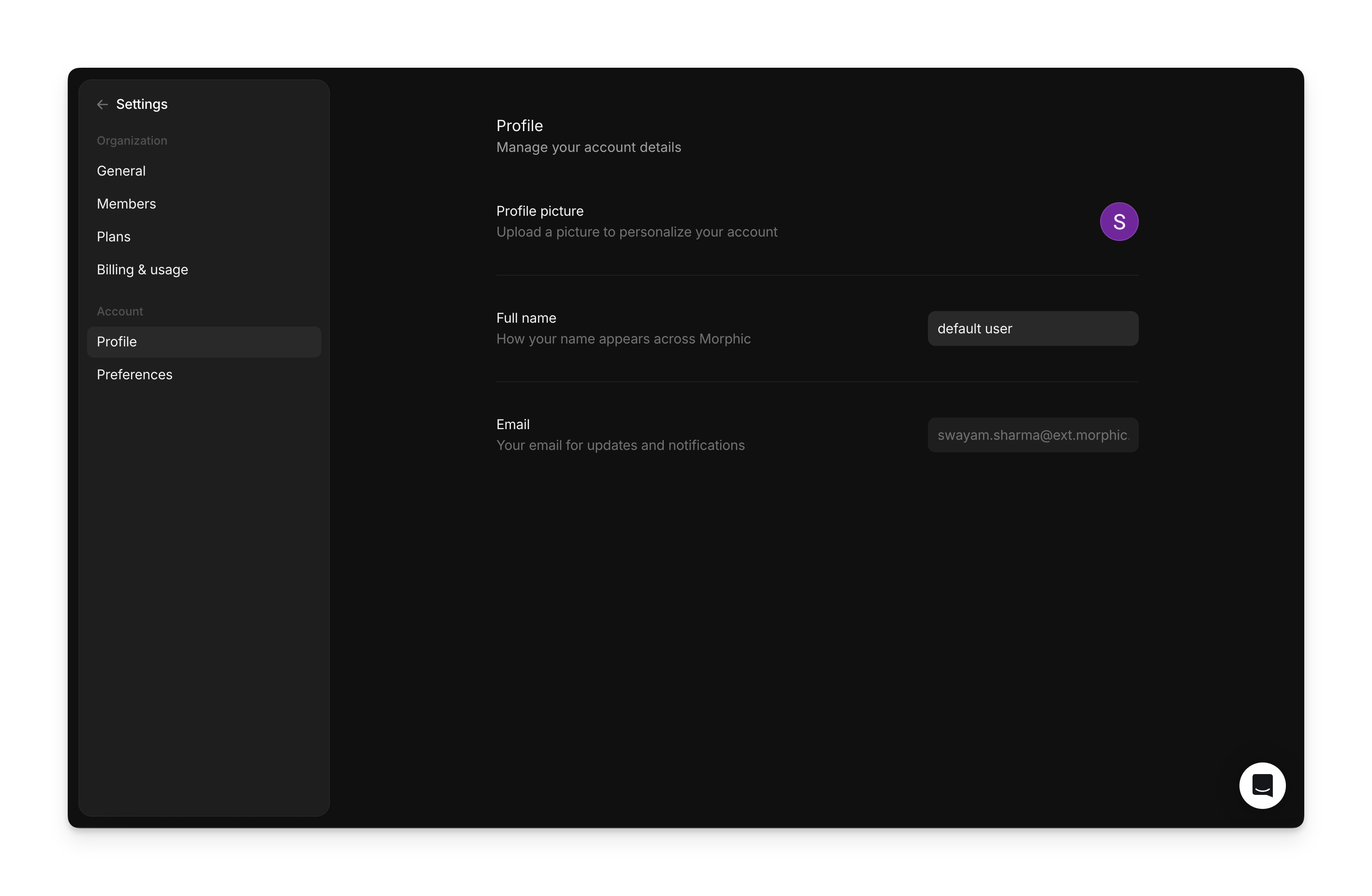Open the Intercom support chat bubble
This screenshot has height=896, width=1372.
click(1262, 785)
